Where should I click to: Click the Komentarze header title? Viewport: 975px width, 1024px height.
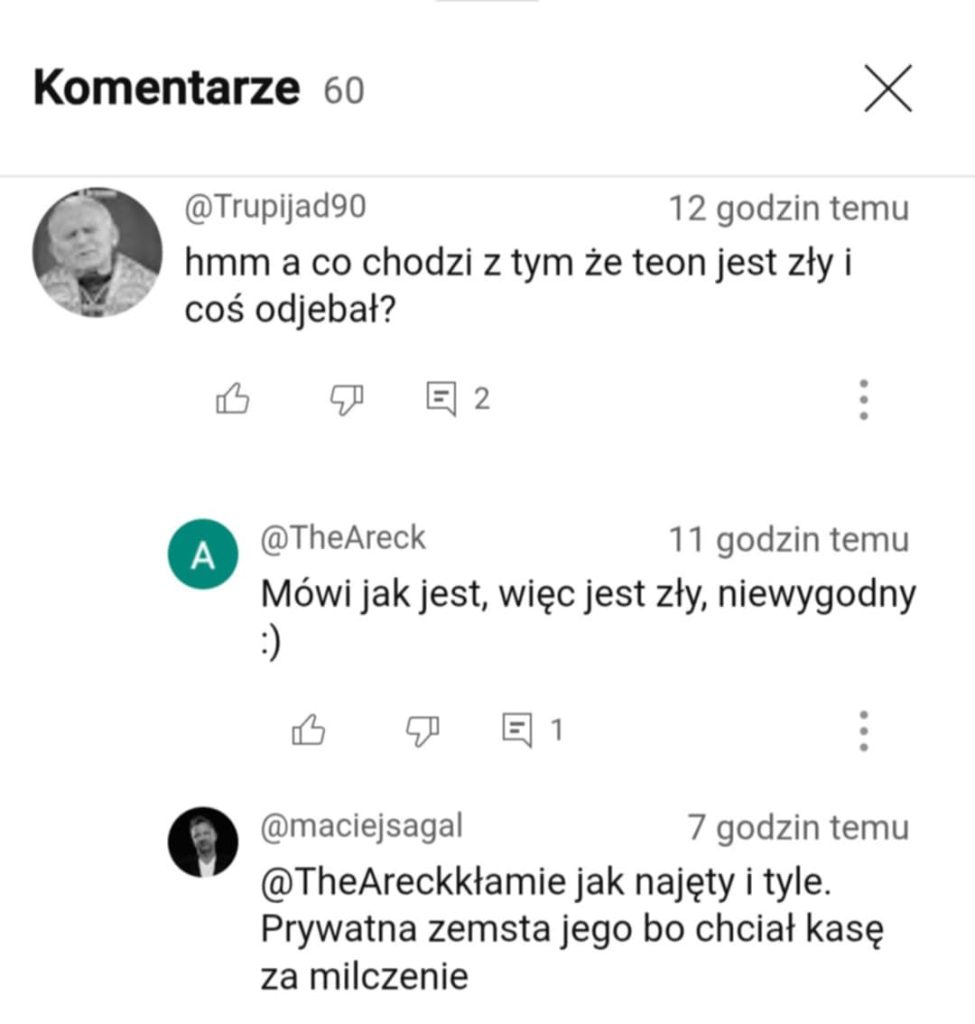click(x=165, y=90)
